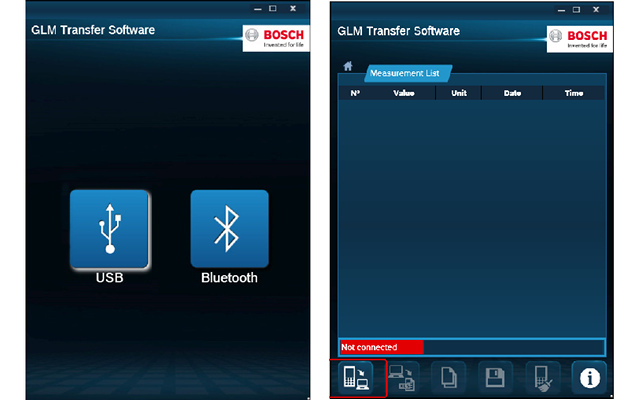Click the clear device memory icon
This screenshot has width=640, height=400.
pos(542,378)
